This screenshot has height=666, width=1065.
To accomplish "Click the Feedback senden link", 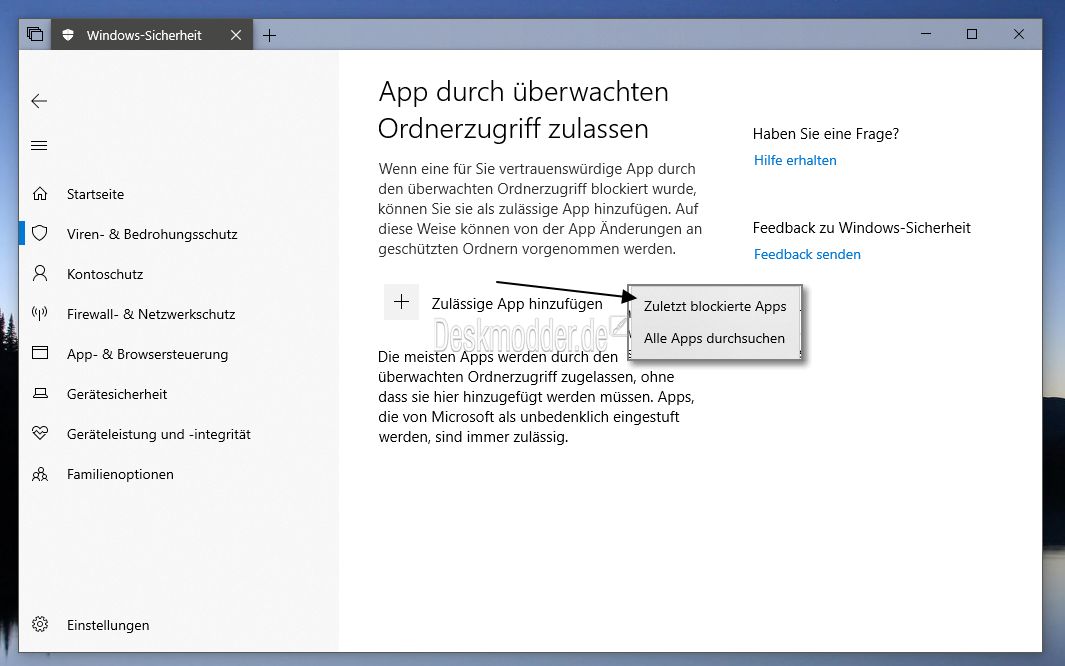I will click(x=807, y=255).
